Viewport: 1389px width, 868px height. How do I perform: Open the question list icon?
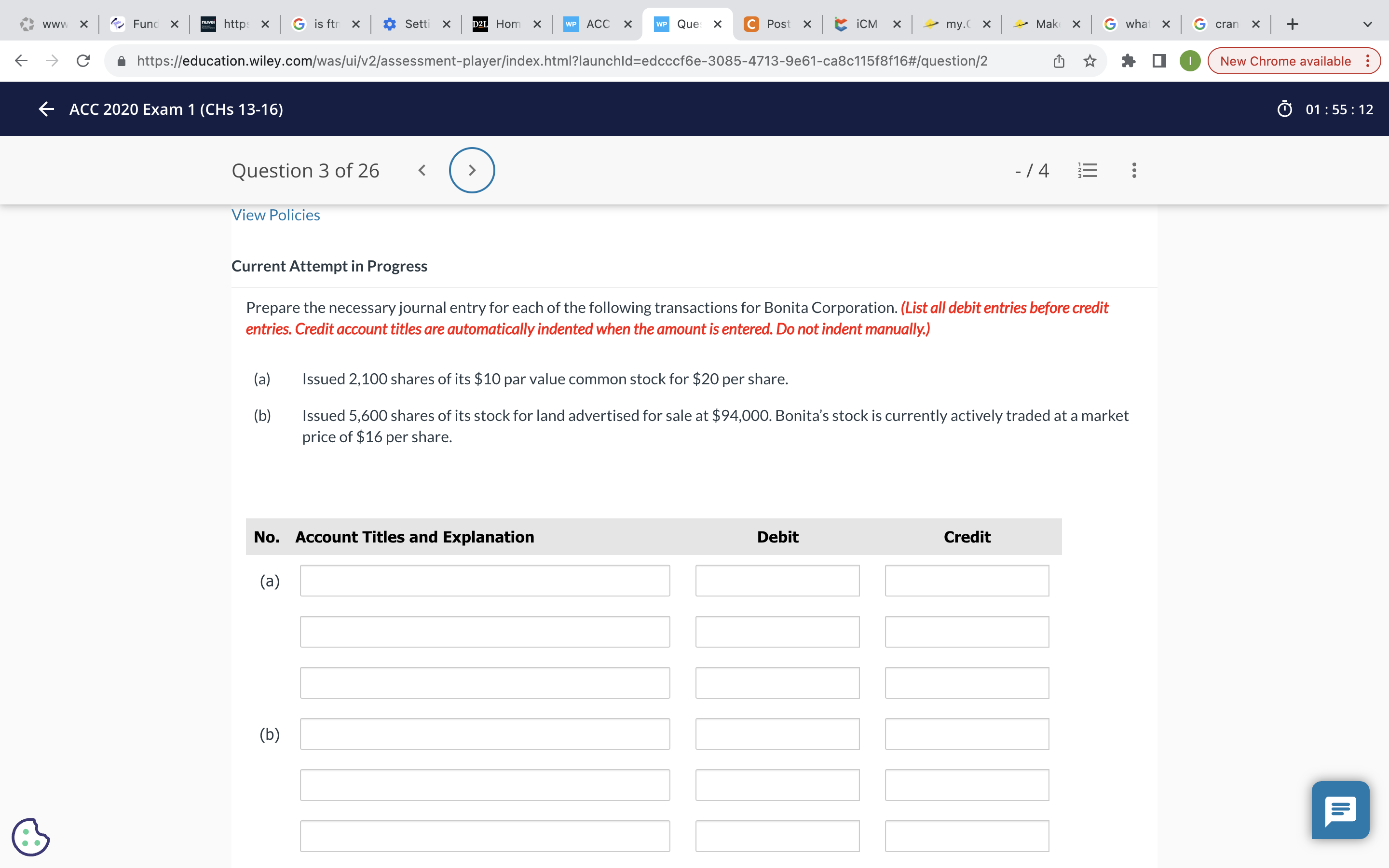[1087, 171]
